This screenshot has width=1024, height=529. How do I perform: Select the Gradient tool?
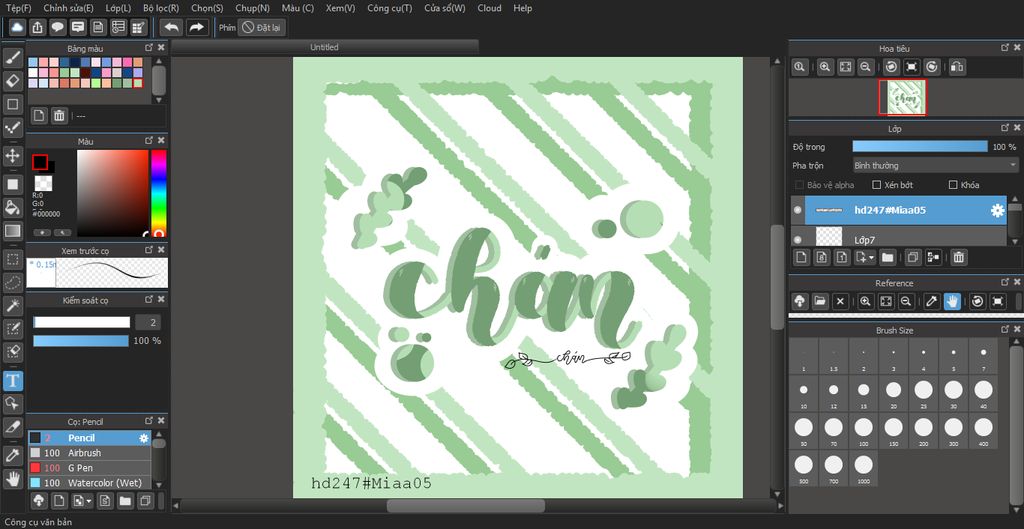pyautogui.click(x=12, y=231)
